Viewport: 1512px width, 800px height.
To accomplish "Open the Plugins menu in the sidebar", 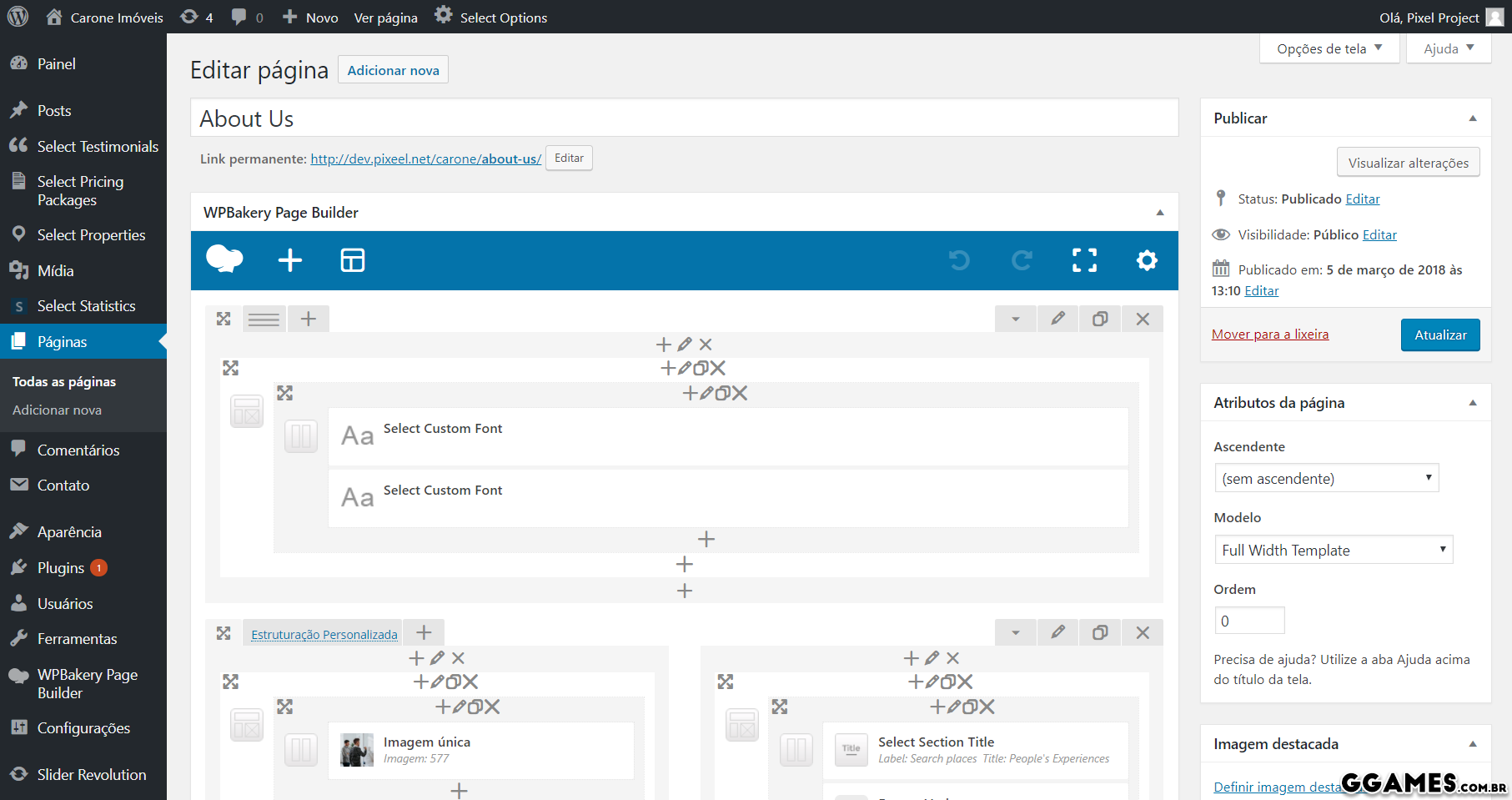I will [61, 568].
